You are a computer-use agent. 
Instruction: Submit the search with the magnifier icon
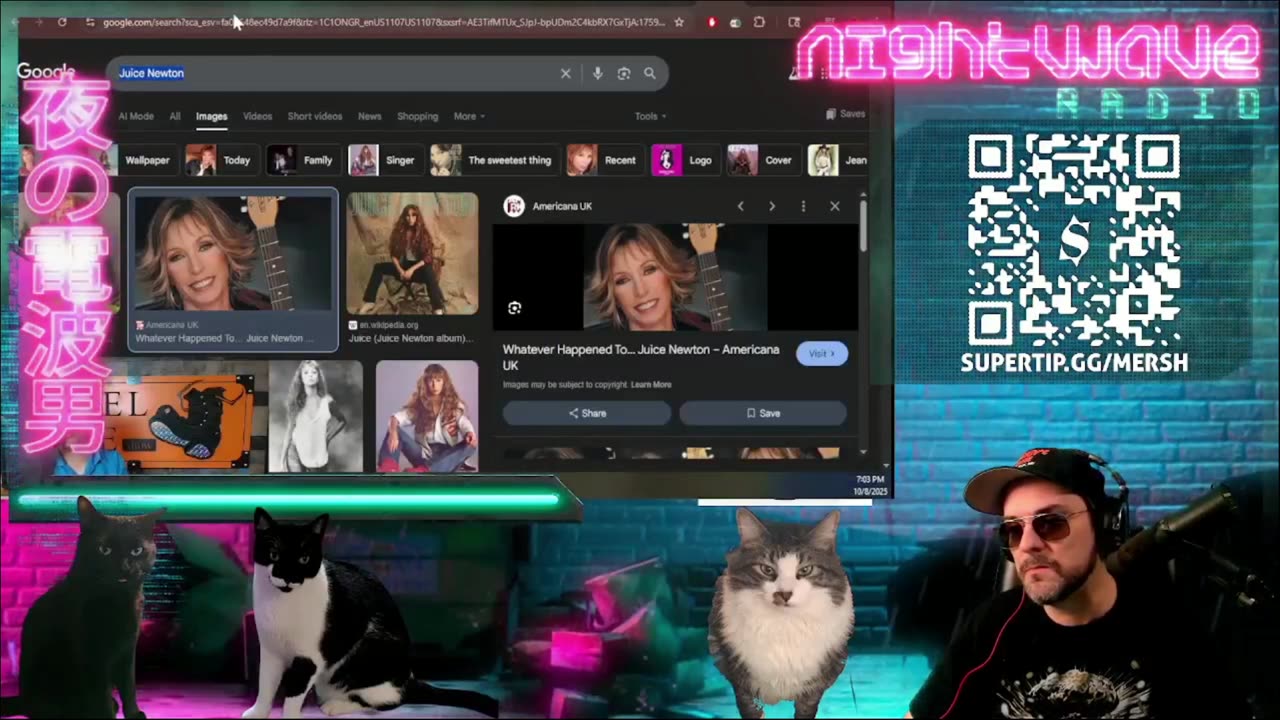[x=650, y=73]
